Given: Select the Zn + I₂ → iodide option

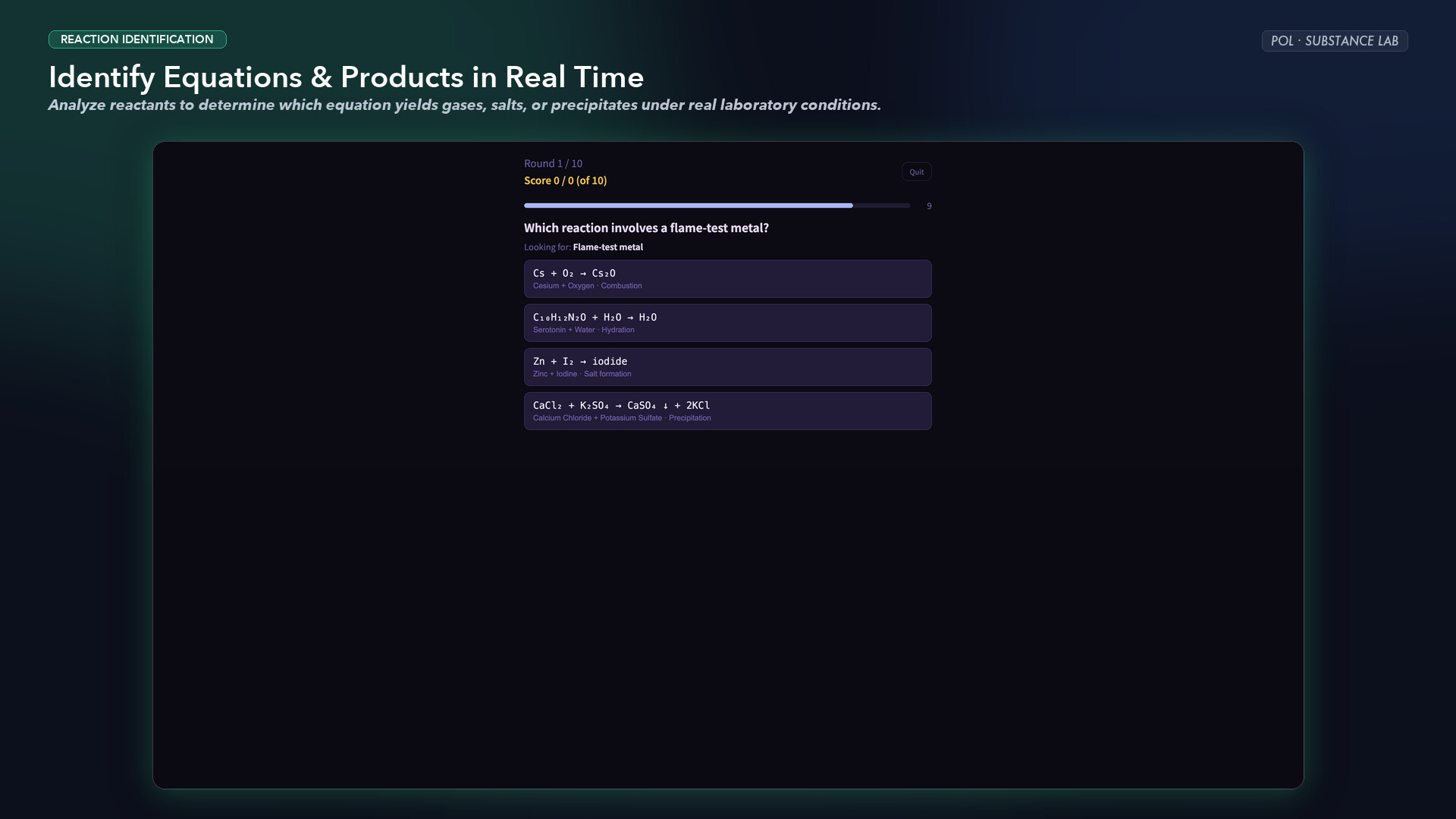Looking at the screenshot, I should 727,367.
